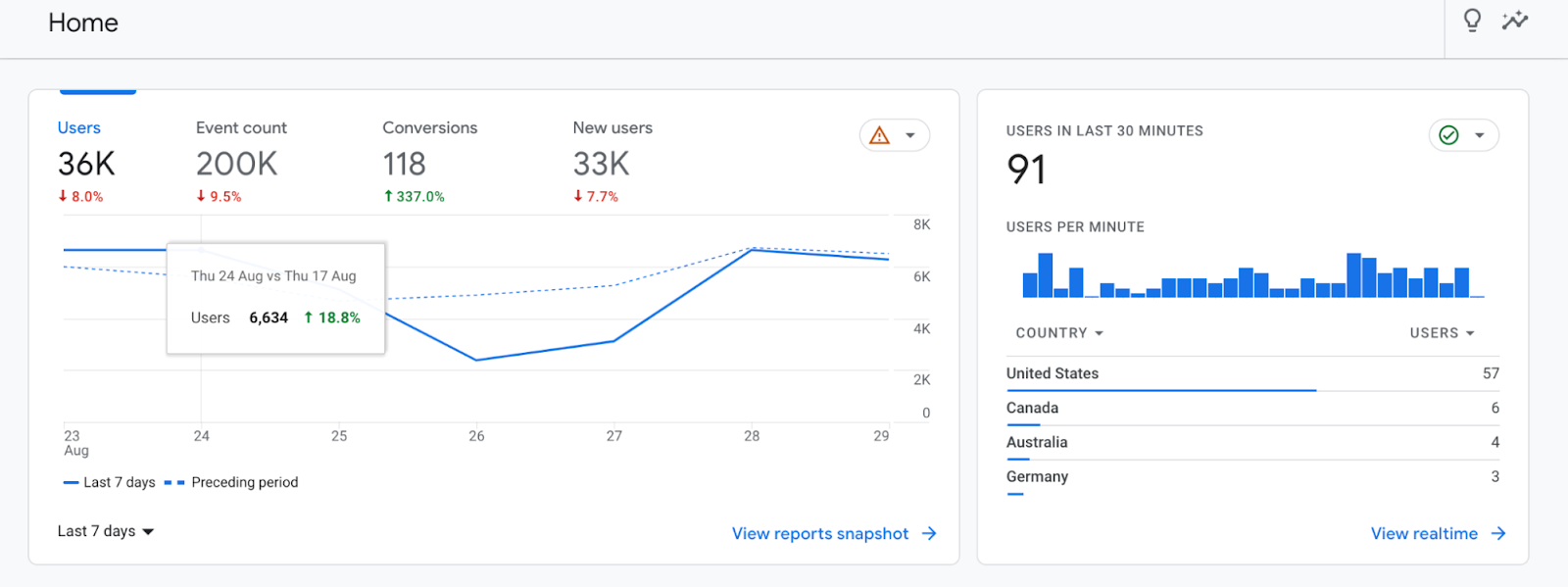Viewport: 1568px width, 587px height.
Task: Click the 36K users value
Action: coord(86,164)
